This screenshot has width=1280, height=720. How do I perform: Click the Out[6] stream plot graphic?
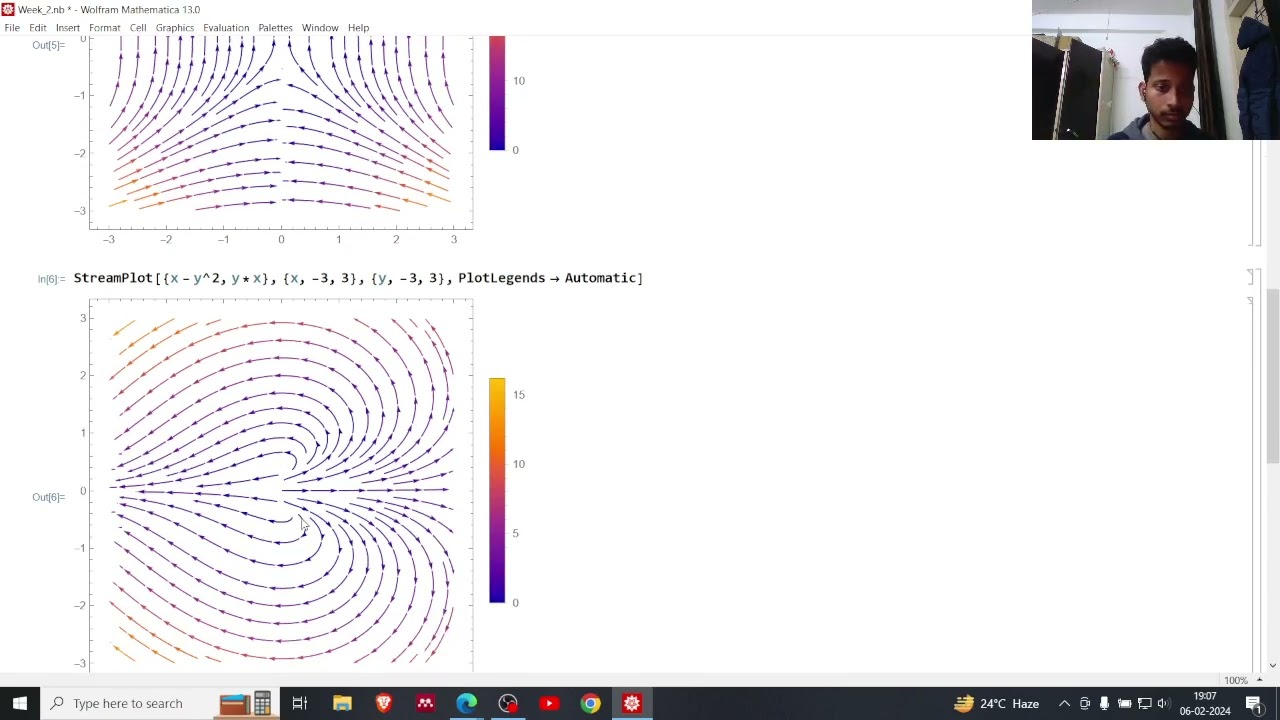[x=281, y=486]
